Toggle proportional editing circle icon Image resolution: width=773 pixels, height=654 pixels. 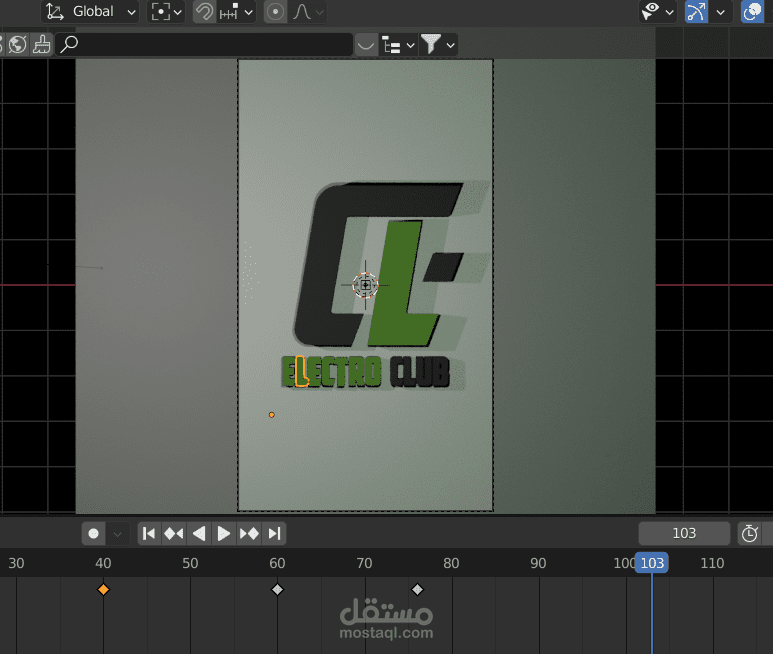[x=275, y=11]
